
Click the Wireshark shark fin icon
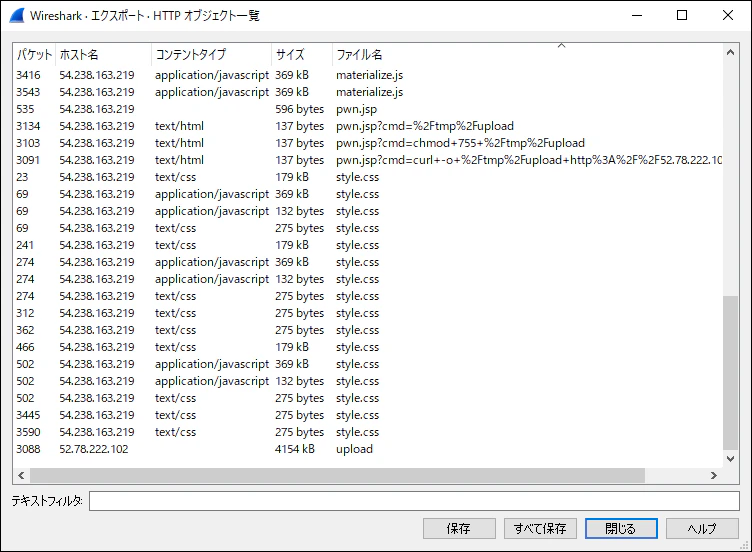[x=16, y=15]
